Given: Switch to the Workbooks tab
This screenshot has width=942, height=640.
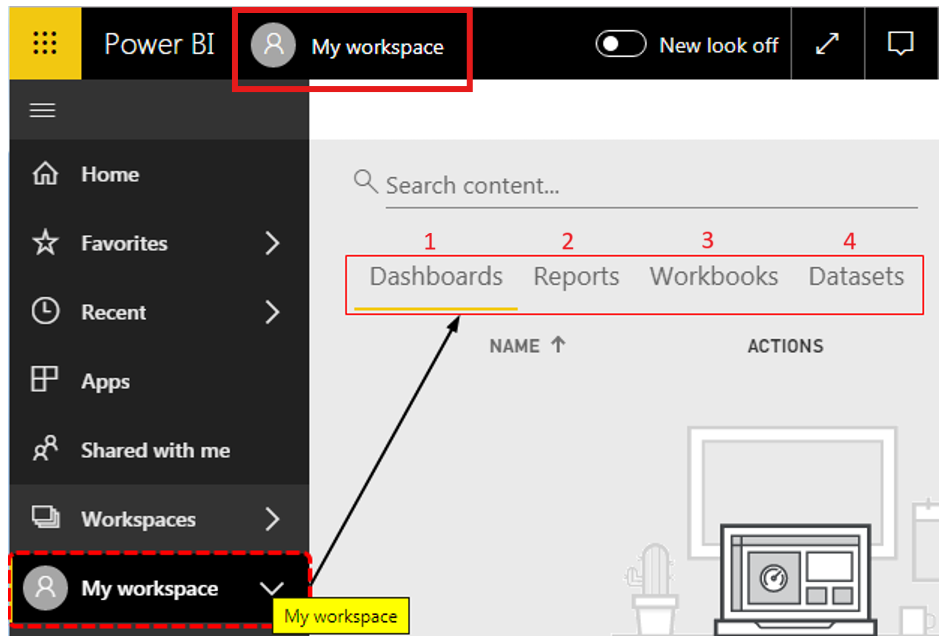Looking at the screenshot, I should 714,277.
